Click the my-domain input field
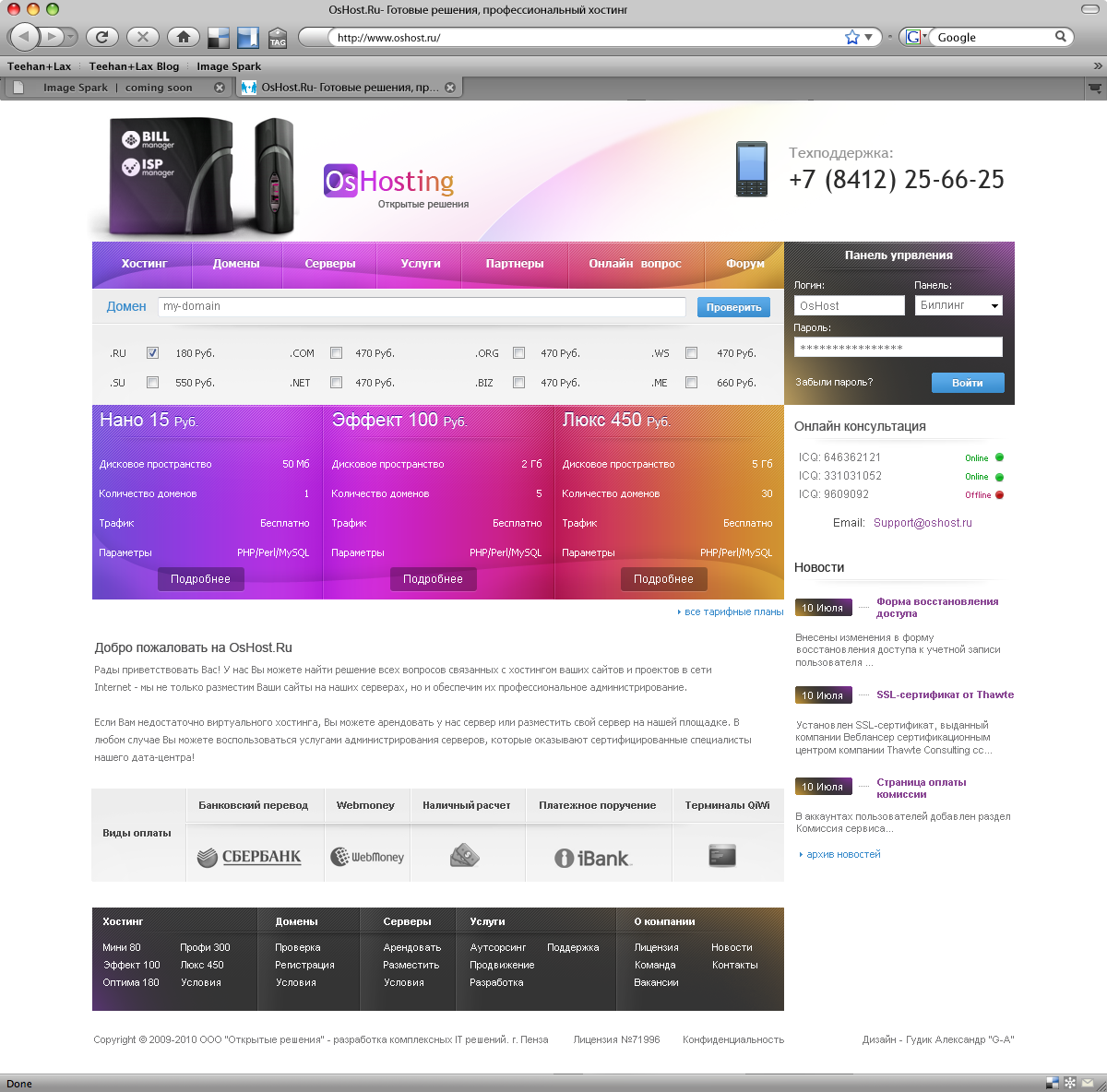This screenshot has height=1092, width=1107. [422, 306]
